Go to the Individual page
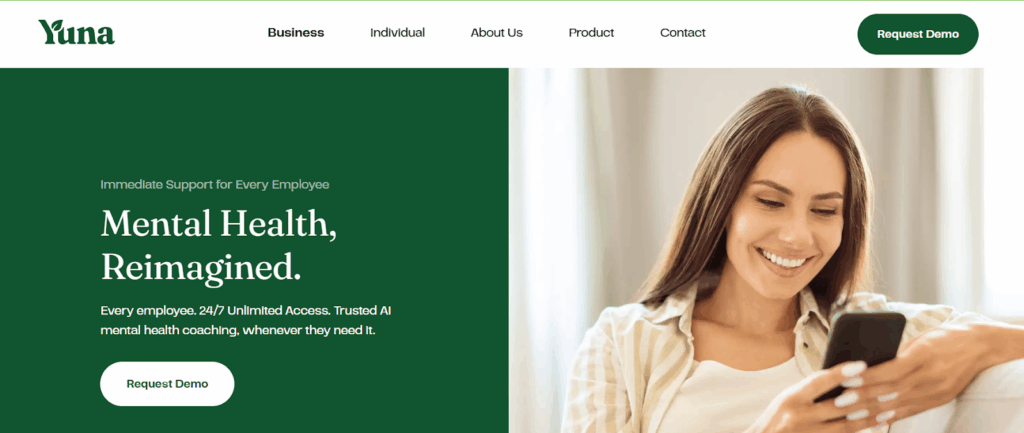Image resolution: width=1024 pixels, height=433 pixels. (398, 33)
